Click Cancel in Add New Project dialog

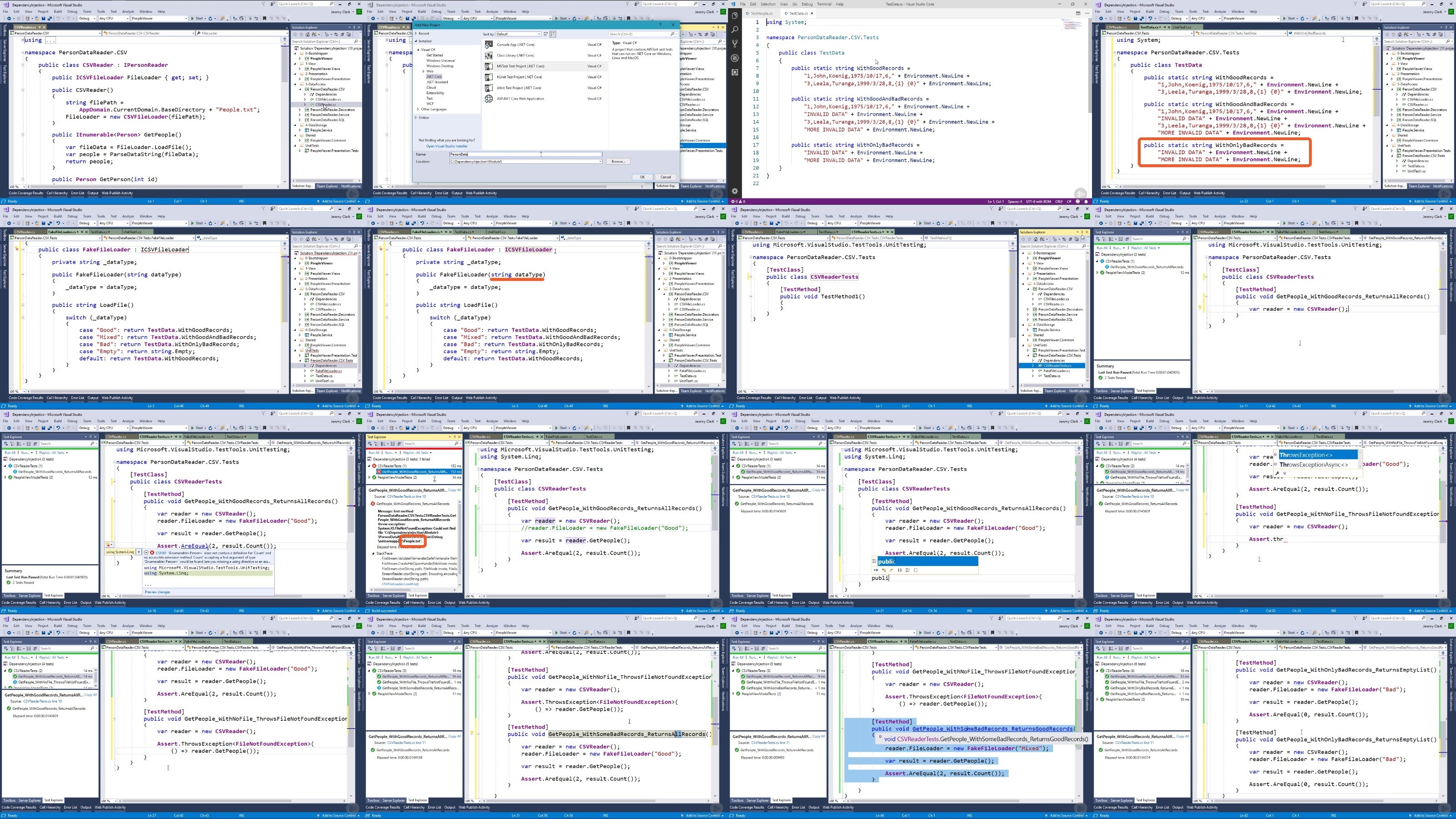tap(666, 177)
